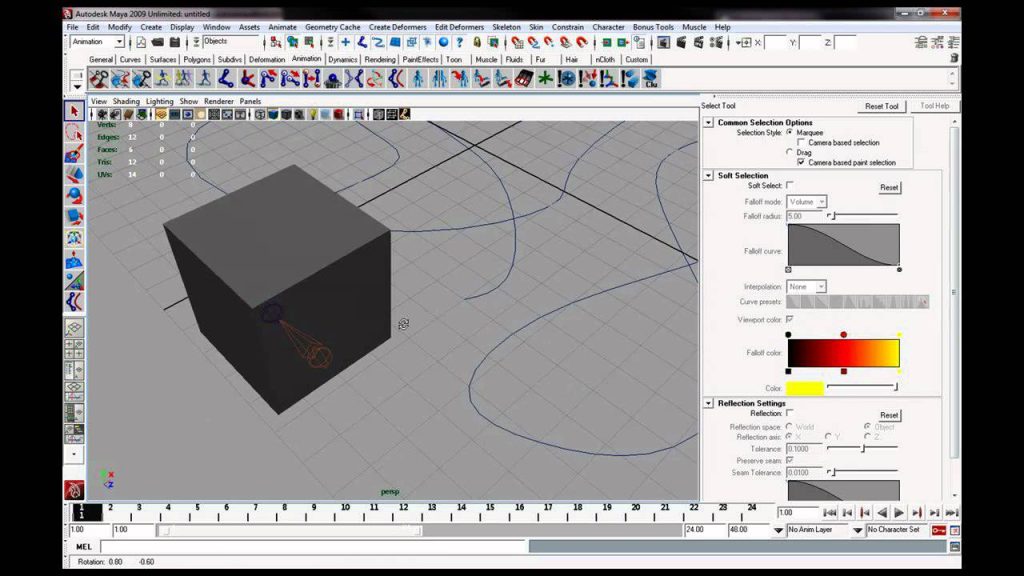Select the Show Manipulator tool
The image size is (1024, 576).
click(74, 280)
